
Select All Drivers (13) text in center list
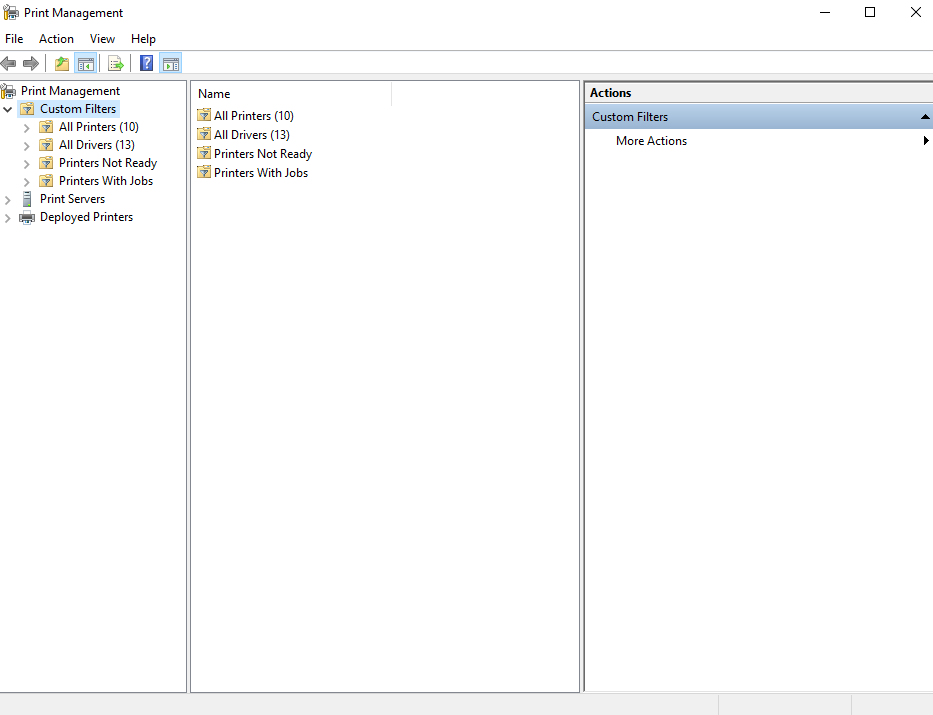[x=252, y=134]
